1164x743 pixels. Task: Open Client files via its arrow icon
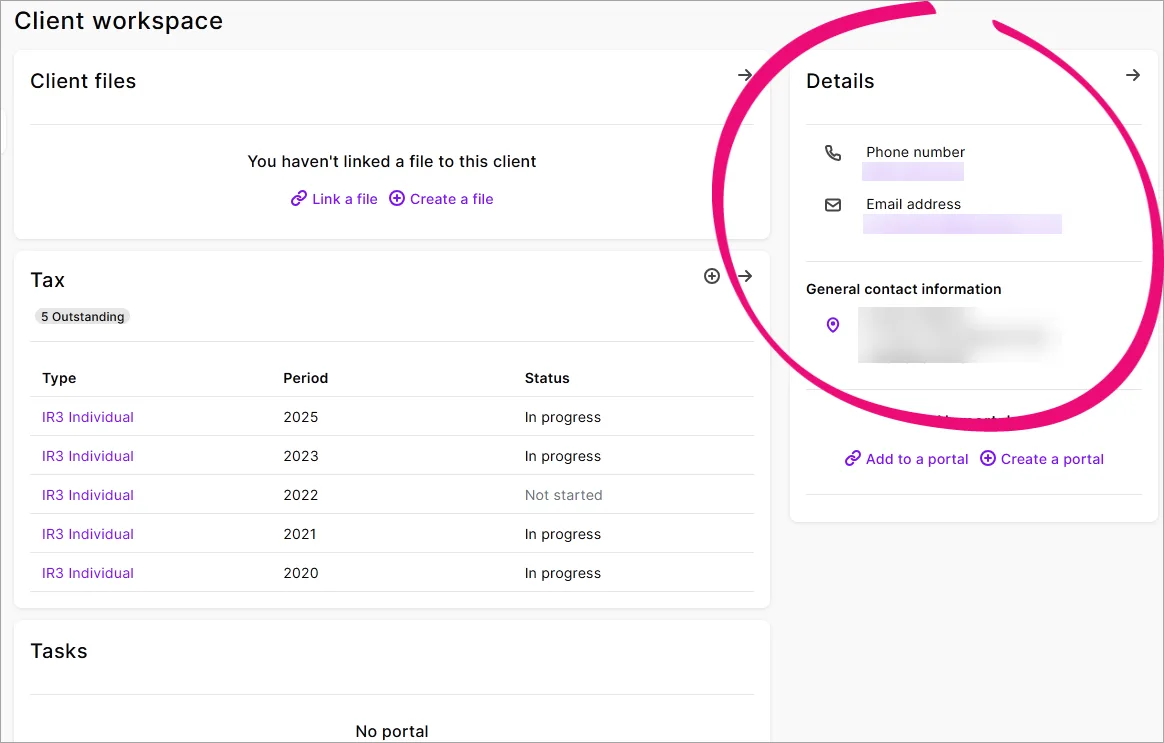coord(745,74)
